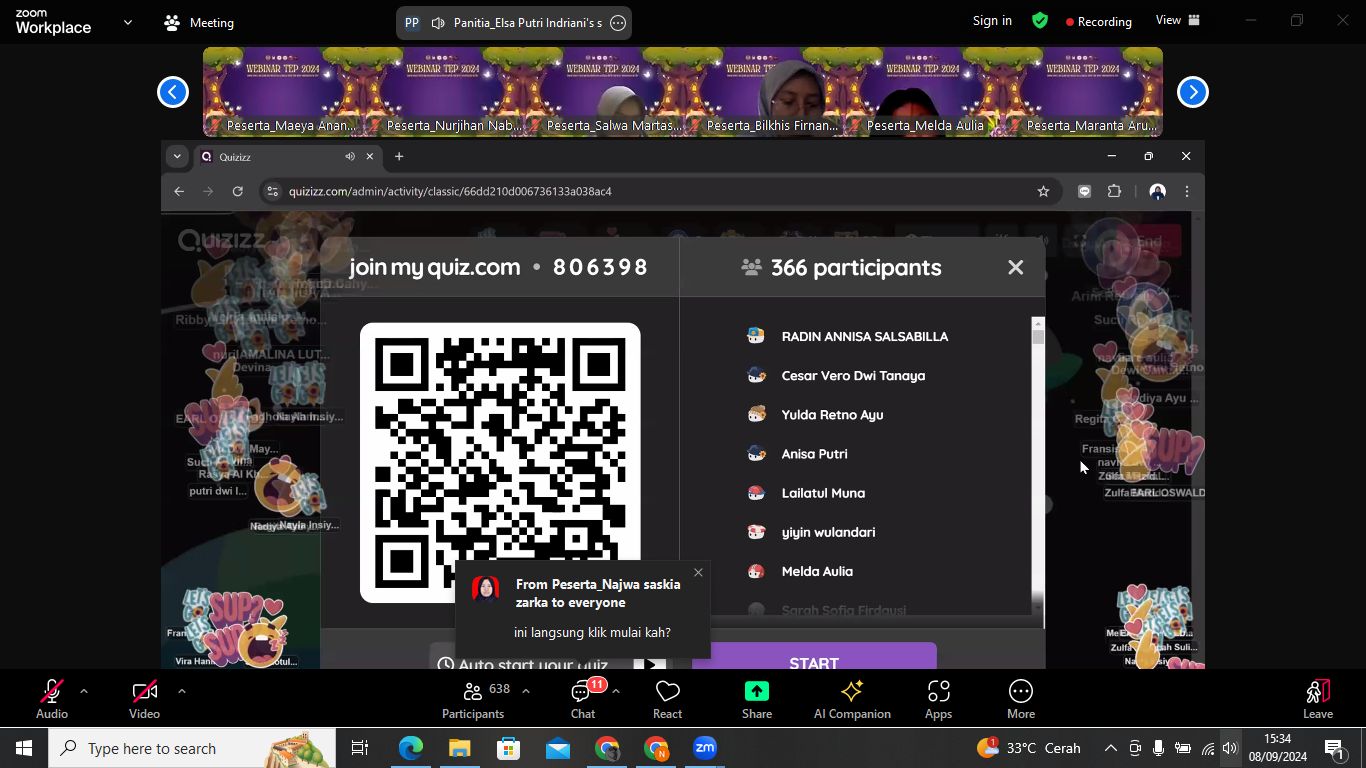Close the Quizizz join dialog
This screenshot has height=768, width=1366.
click(x=1016, y=267)
